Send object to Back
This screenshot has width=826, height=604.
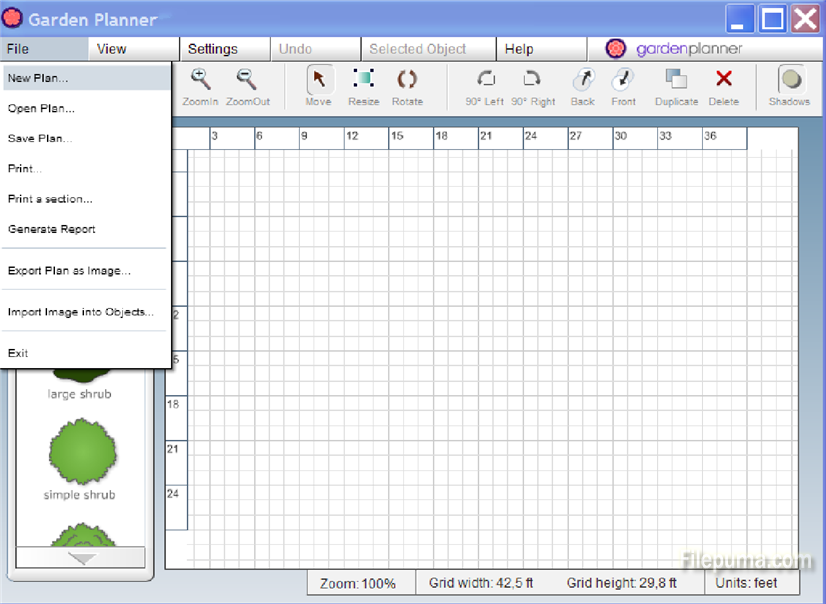click(582, 81)
